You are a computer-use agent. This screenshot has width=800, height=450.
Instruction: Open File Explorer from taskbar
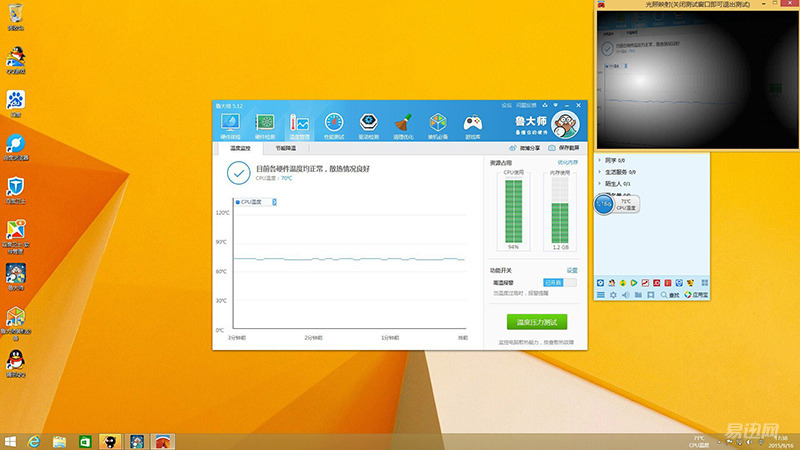pyautogui.click(x=59, y=441)
